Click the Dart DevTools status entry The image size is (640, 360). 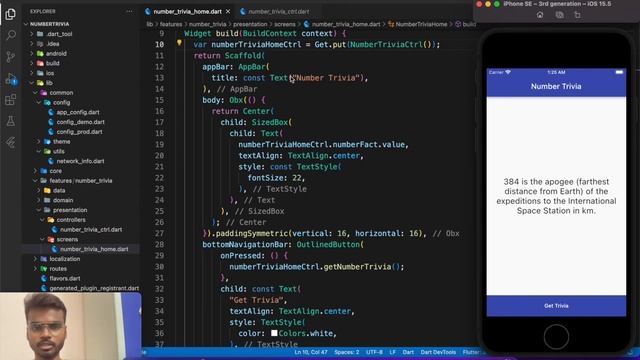(438, 352)
